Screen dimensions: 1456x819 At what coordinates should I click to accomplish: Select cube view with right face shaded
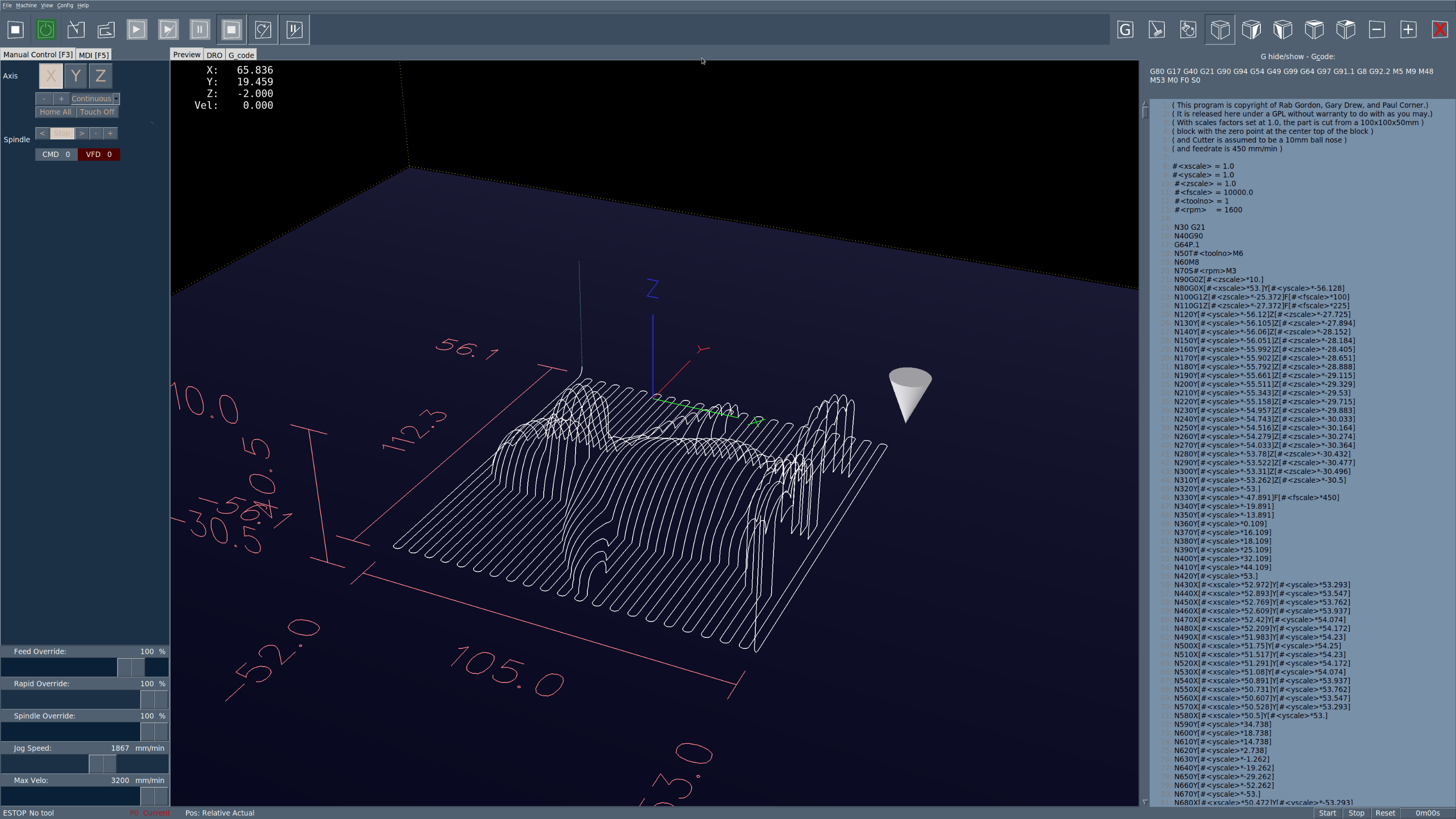click(1251, 30)
